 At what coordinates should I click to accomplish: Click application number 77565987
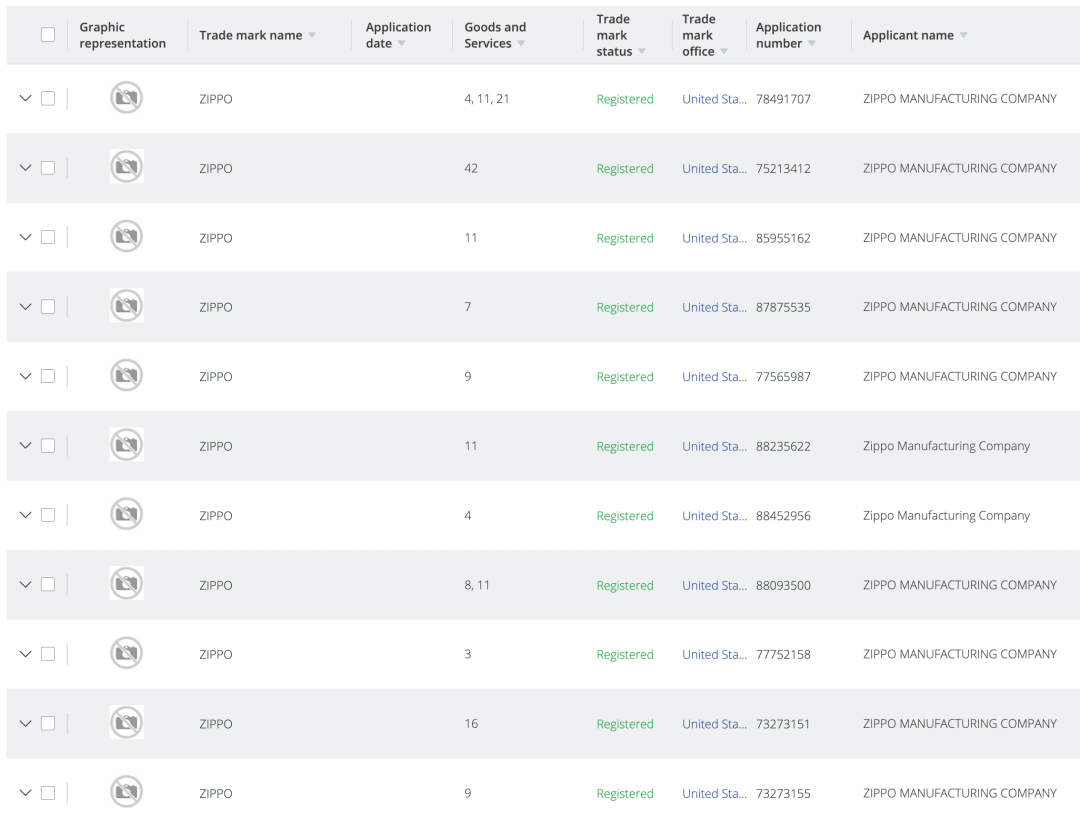[x=783, y=377]
